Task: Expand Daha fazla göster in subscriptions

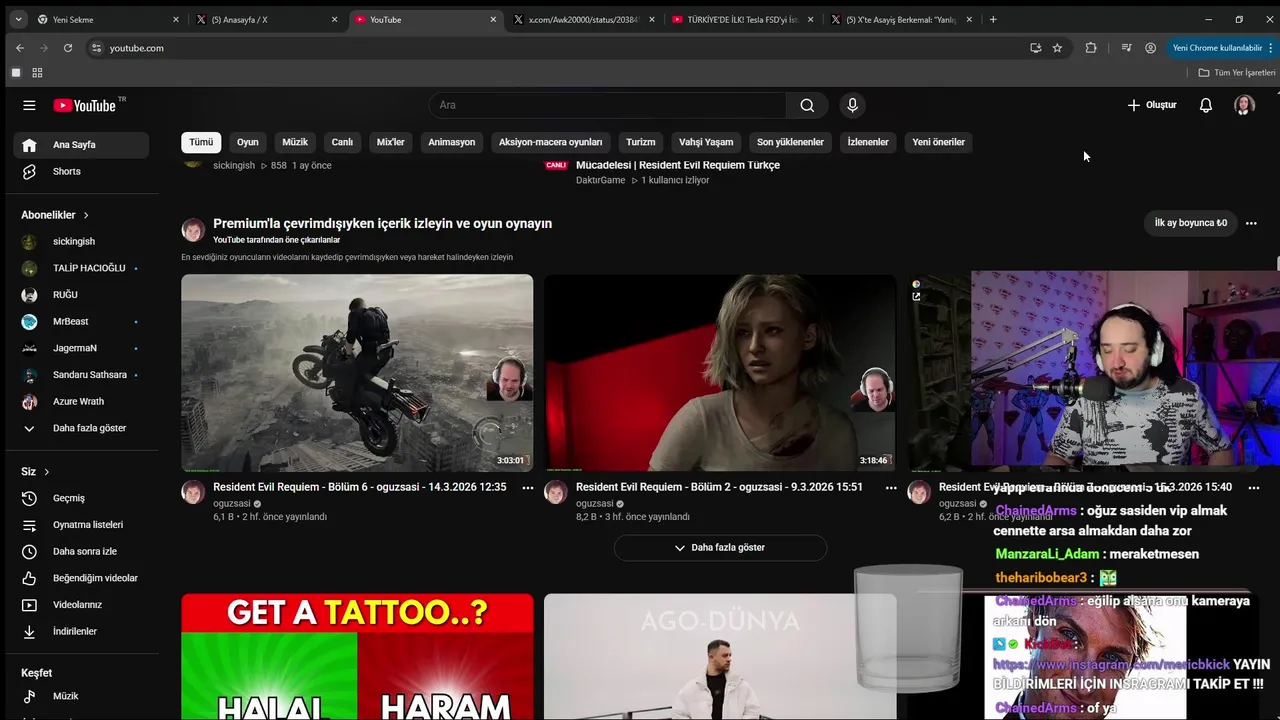Action: [81, 428]
